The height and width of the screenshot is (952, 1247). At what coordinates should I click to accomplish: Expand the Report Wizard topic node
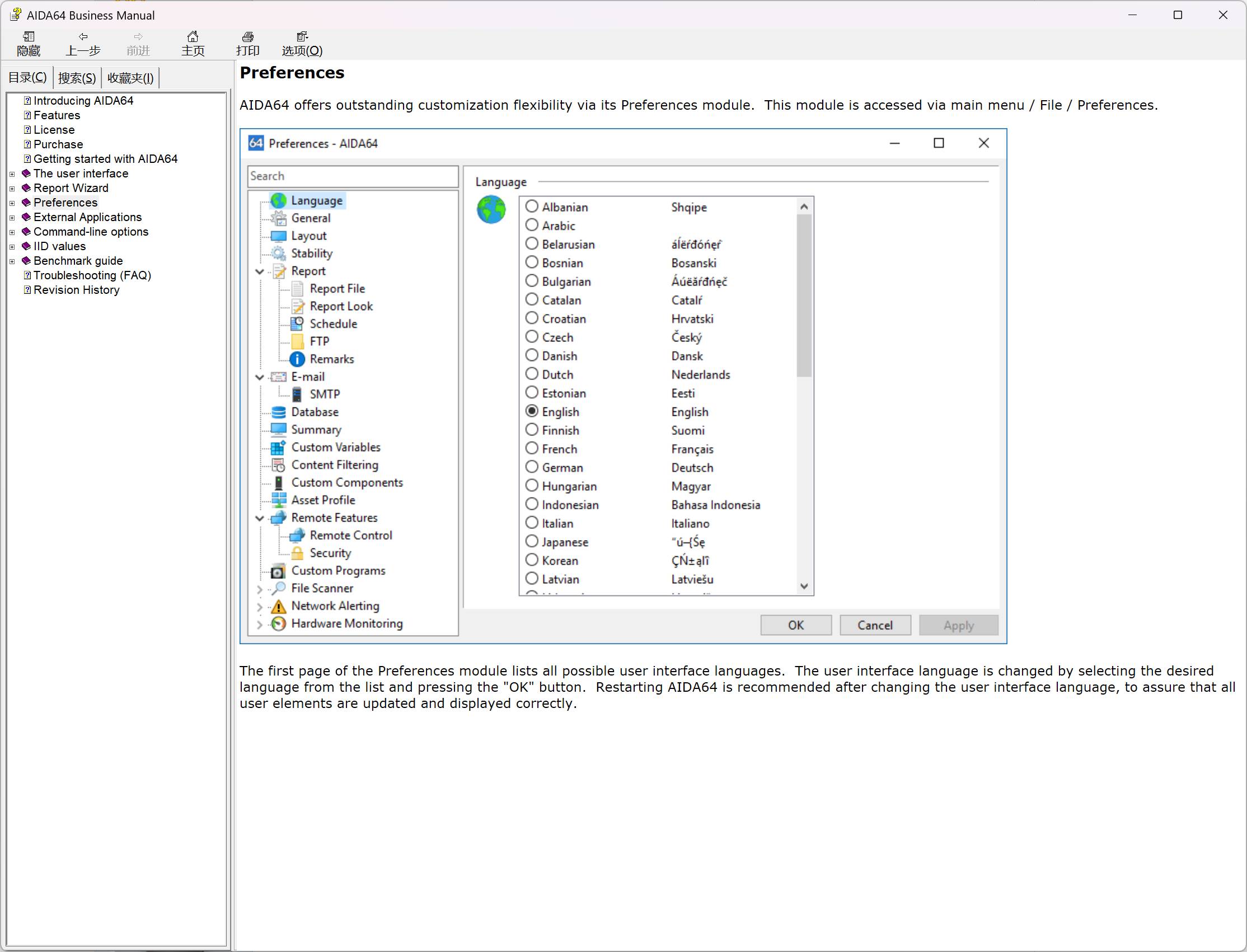(x=12, y=189)
